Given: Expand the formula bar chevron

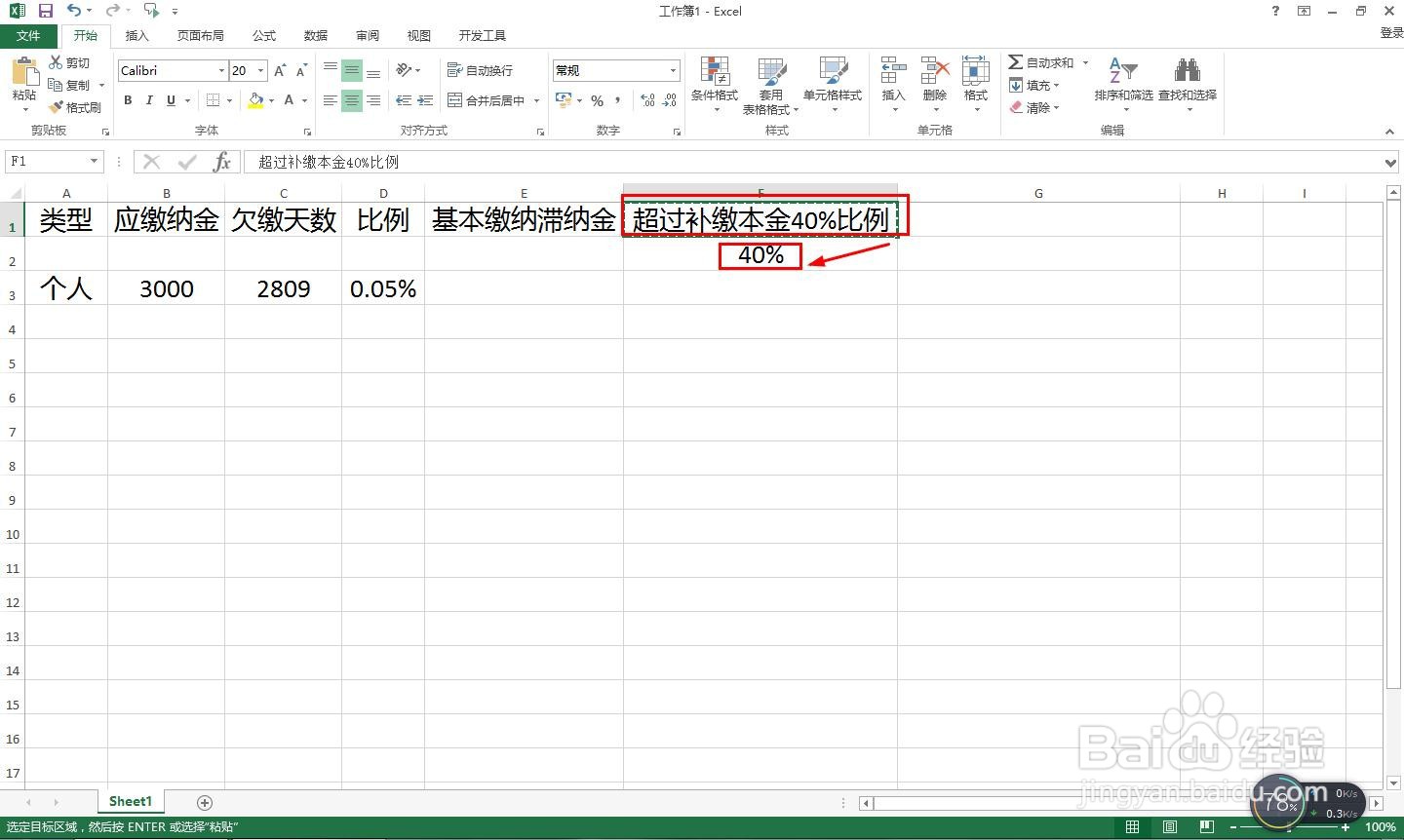Looking at the screenshot, I should (x=1391, y=162).
